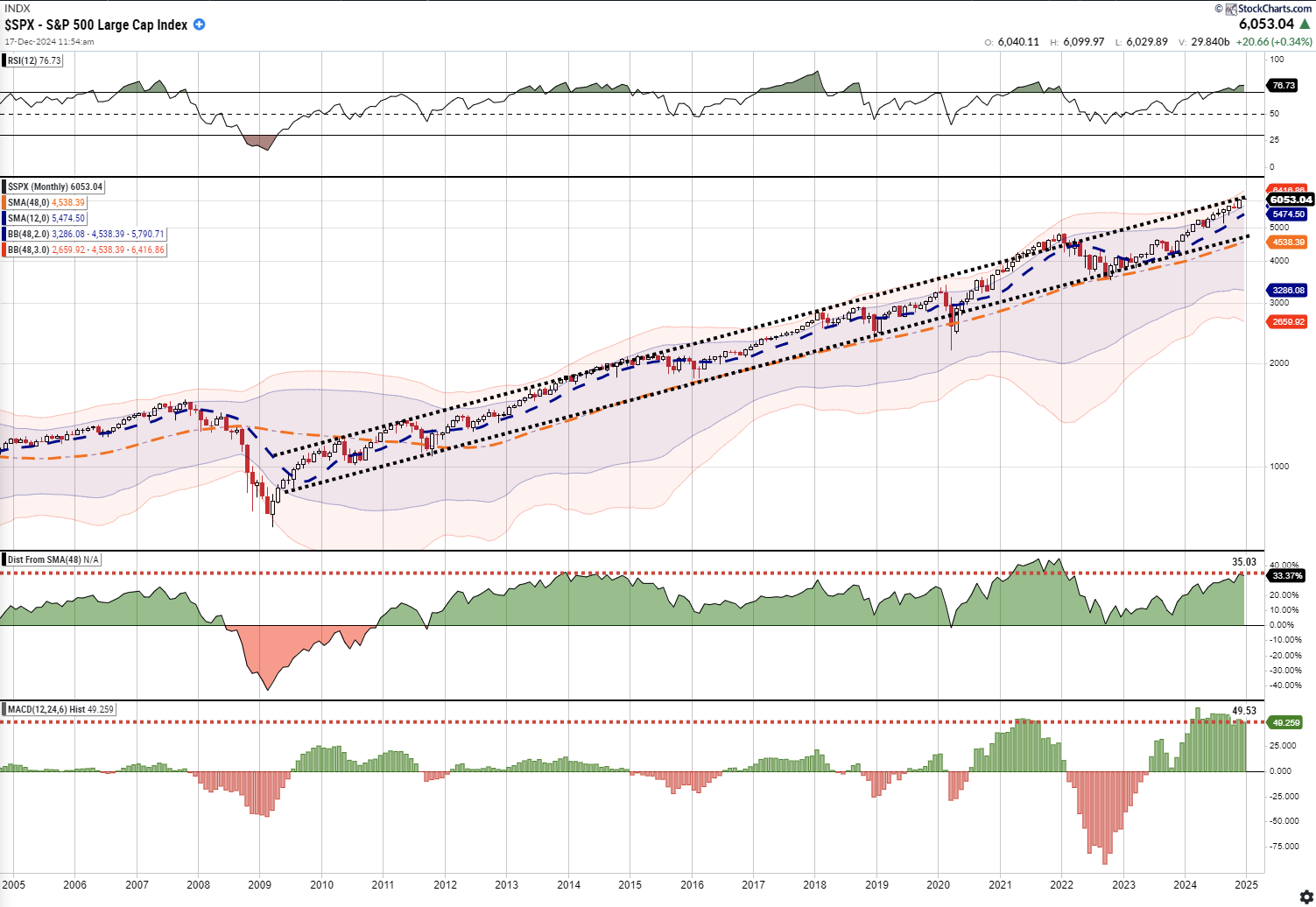Click the large 6,053.04 last price

(1266, 25)
